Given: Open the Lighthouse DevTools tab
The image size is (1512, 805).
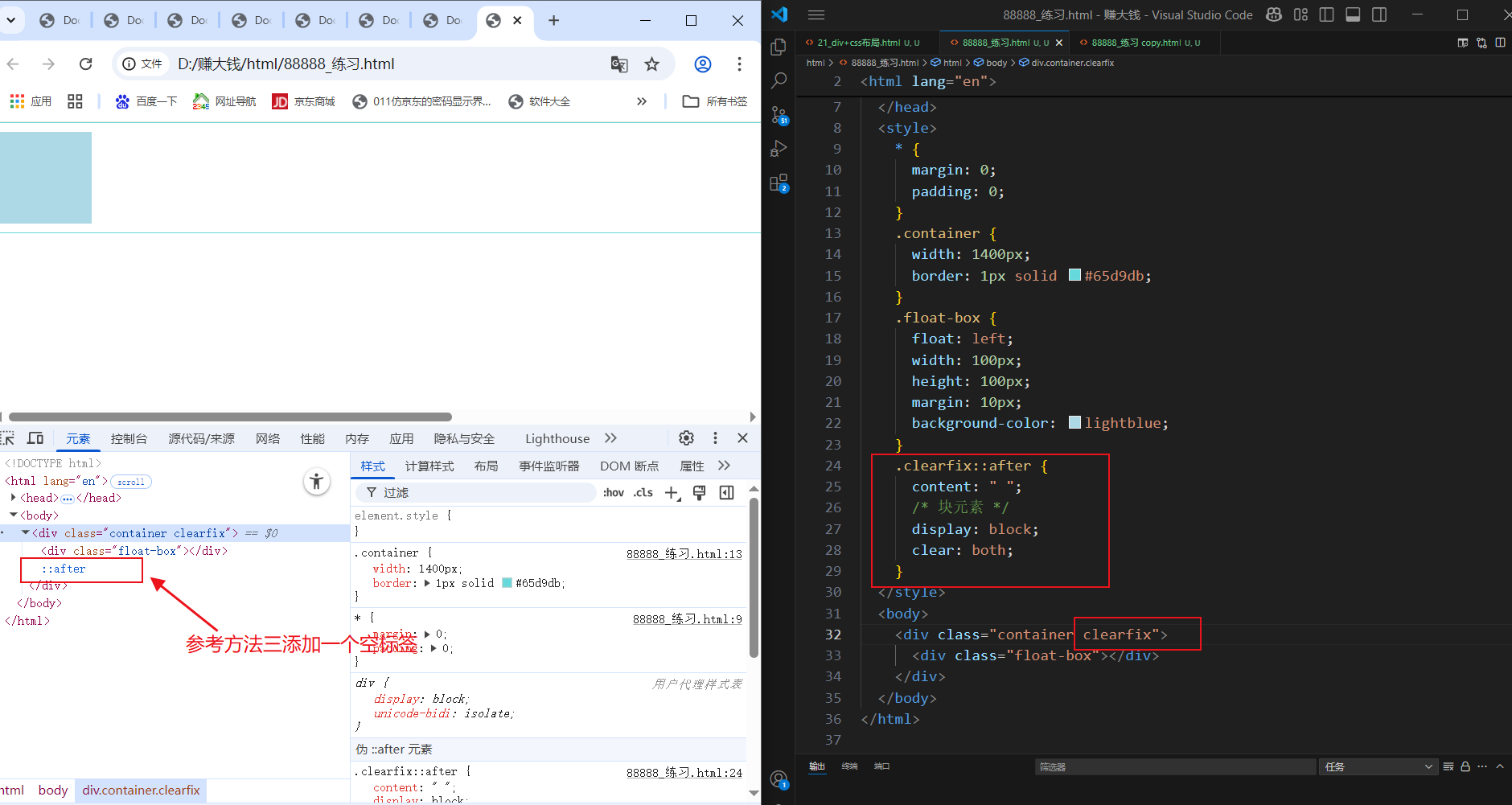Looking at the screenshot, I should [557, 438].
